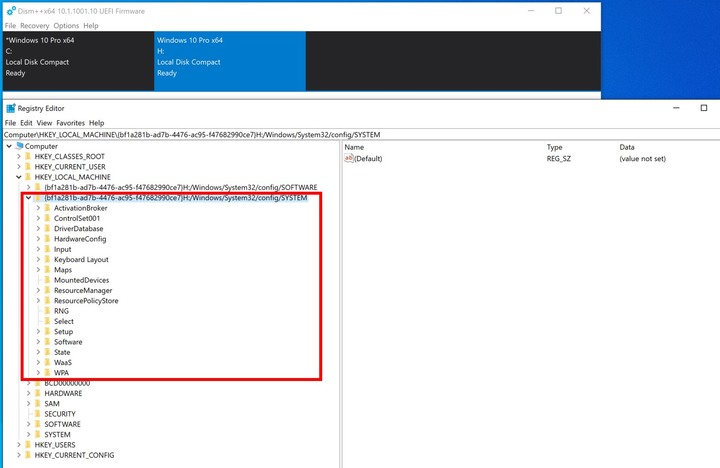The image size is (720, 468).
Task: Open Registry Editor Edit menu
Action: click(26, 123)
